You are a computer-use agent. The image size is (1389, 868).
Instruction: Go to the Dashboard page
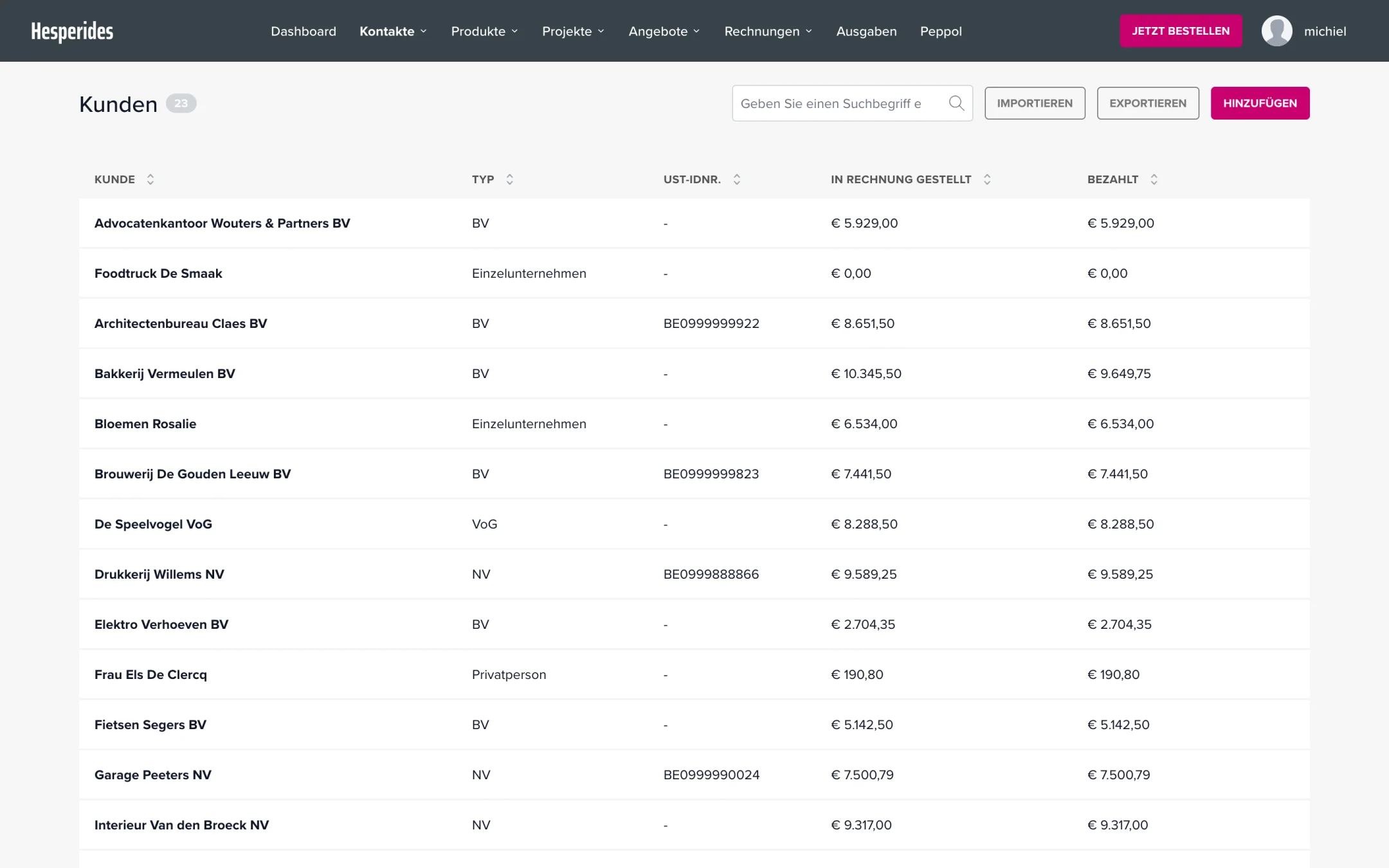304,31
